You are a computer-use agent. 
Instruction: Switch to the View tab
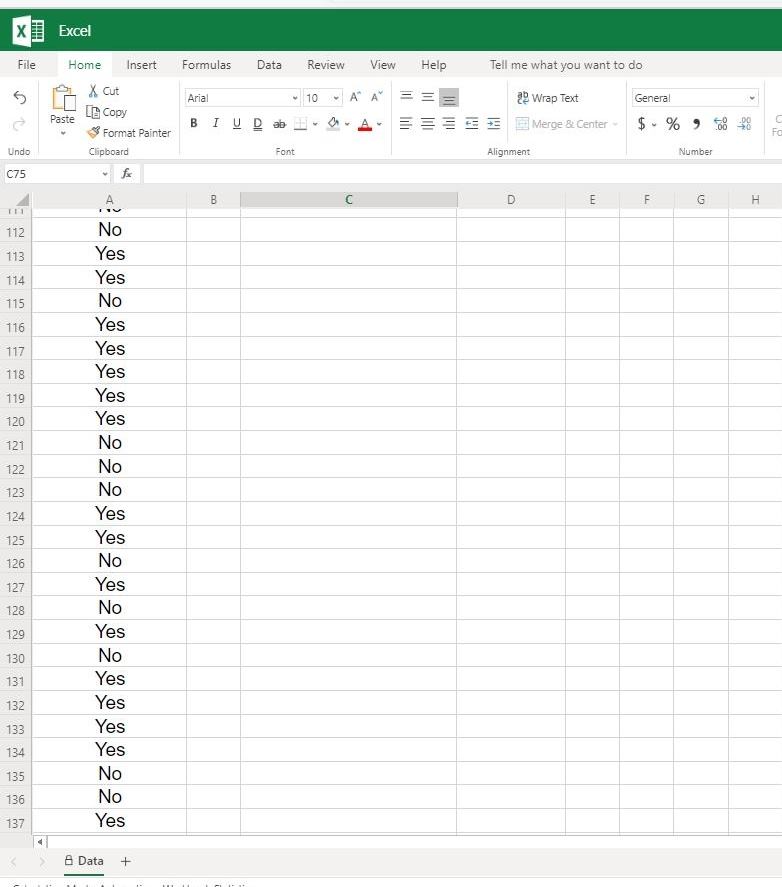(x=383, y=65)
